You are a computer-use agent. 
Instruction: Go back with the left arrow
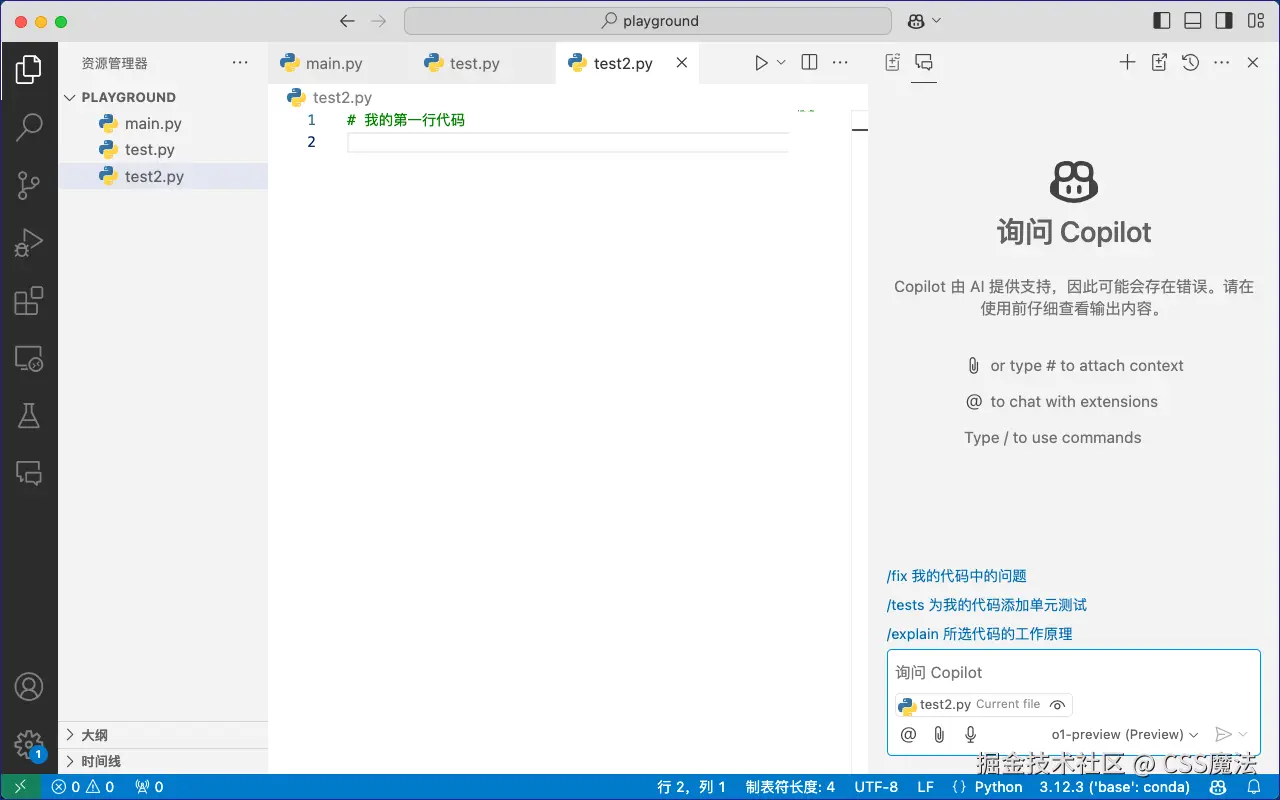[347, 21]
